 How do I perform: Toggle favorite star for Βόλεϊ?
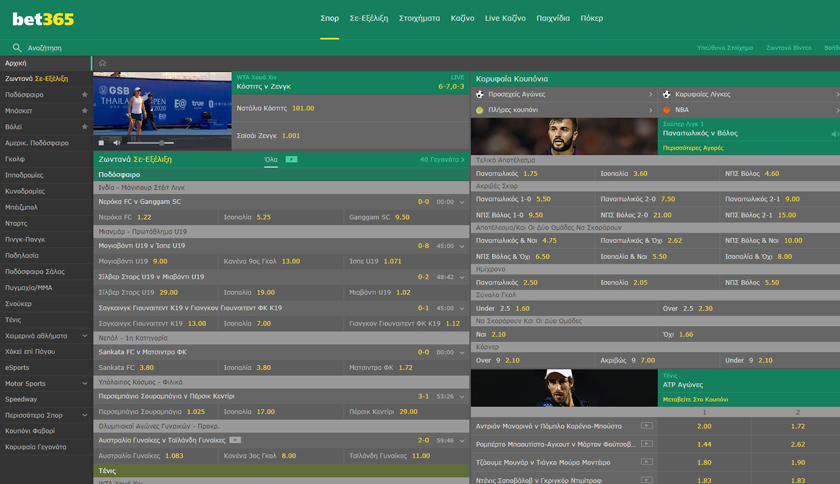point(84,126)
